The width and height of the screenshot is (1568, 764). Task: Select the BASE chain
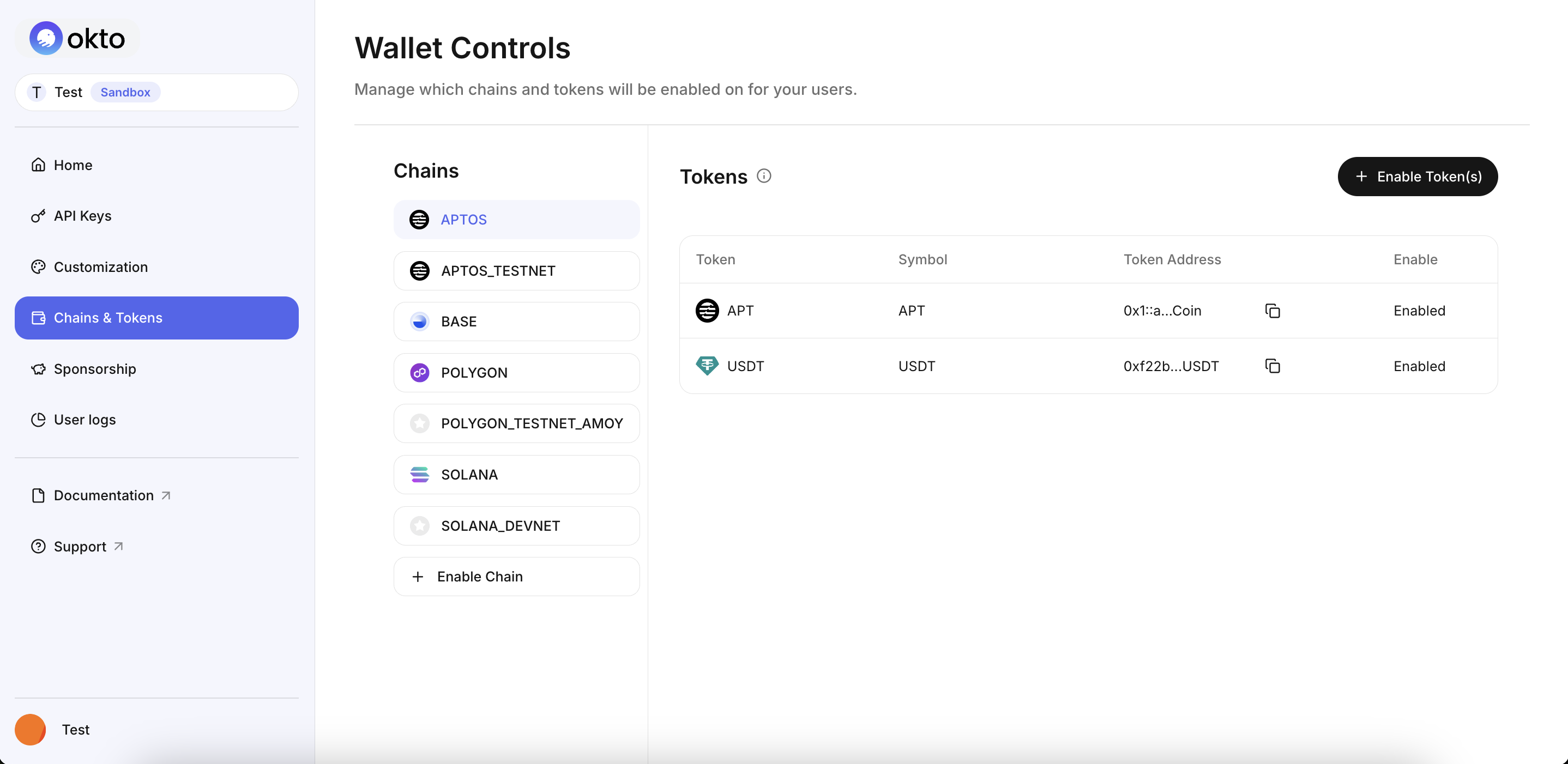tap(516, 321)
